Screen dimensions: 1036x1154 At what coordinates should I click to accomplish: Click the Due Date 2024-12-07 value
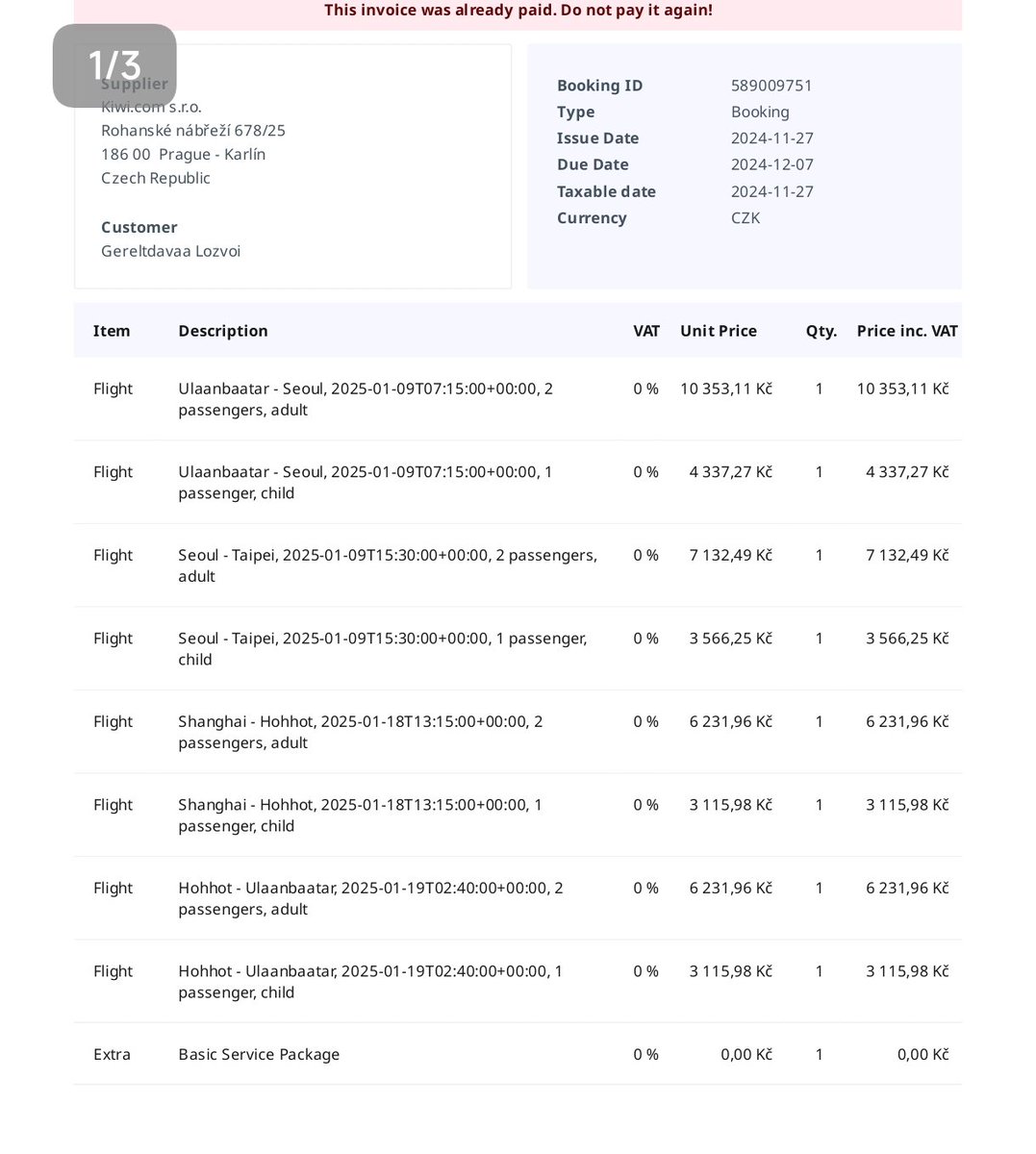coord(771,164)
